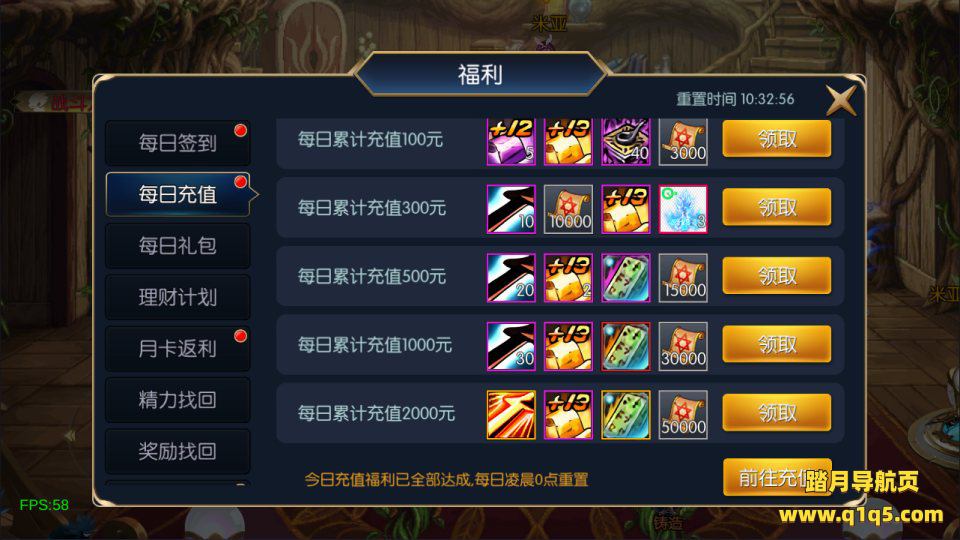Image resolution: width=960 pixels, height=540 pixels.
Task: Close the 福利 dialog with the X
Action: point(841,100)
